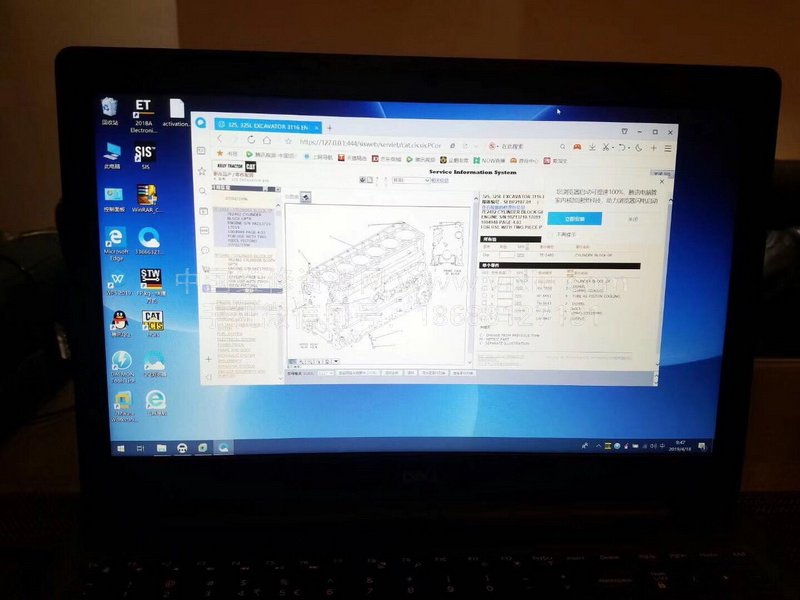Launch the QQ penguin desktop icon
800x600 pixels.
[x=120, y=320]
